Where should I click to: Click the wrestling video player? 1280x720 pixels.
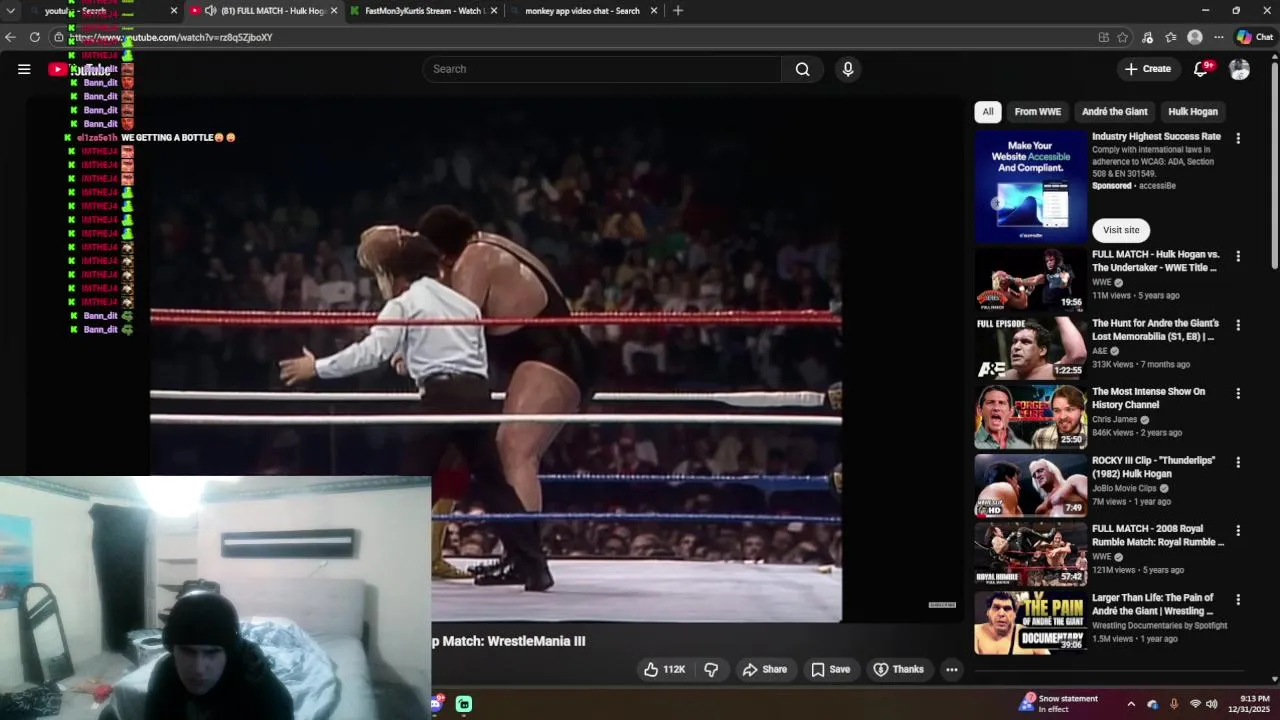click(495, 360)
